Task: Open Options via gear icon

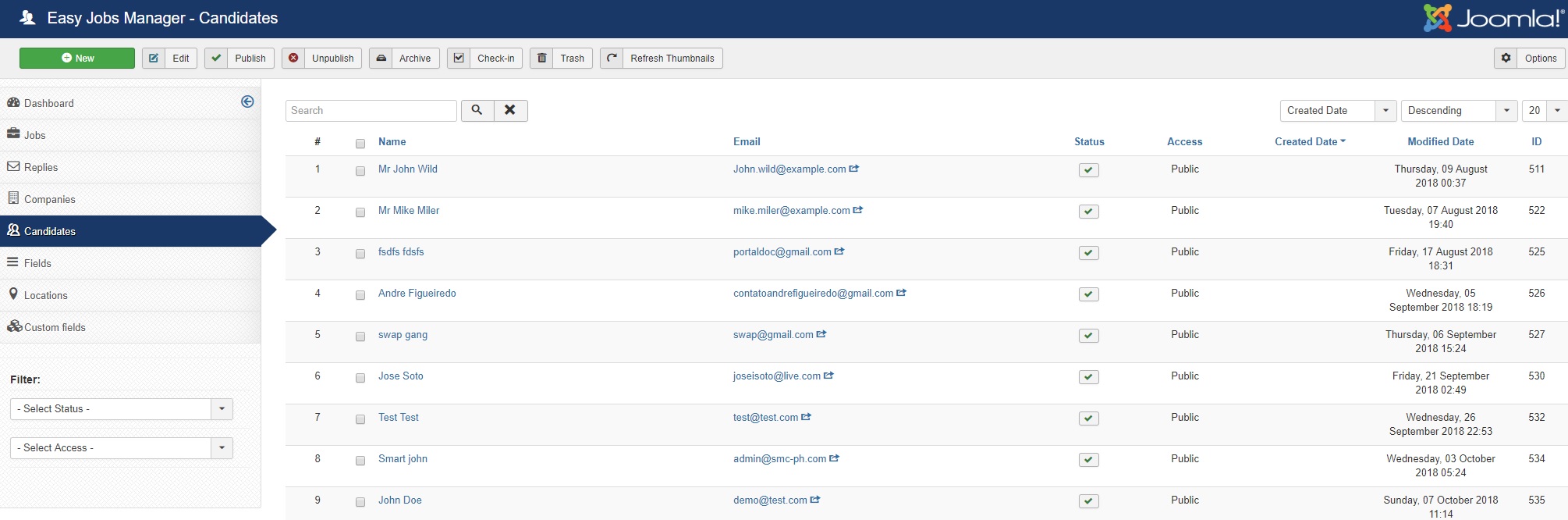Action: pos(1506,59)
